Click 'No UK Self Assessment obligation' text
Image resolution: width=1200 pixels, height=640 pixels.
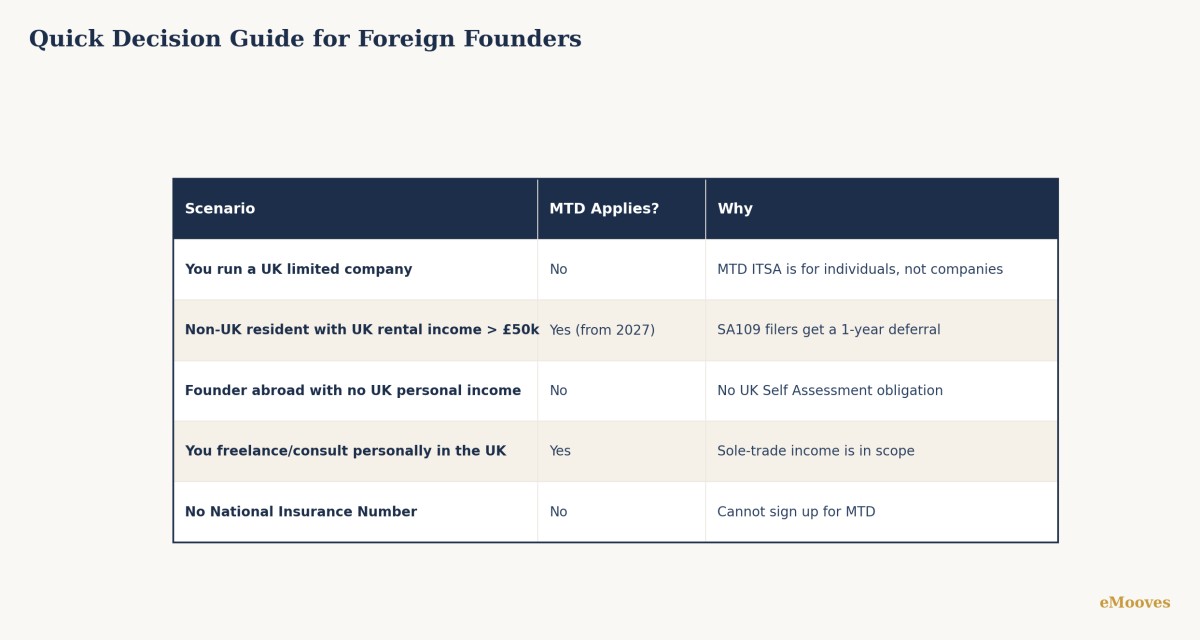point(830,391)
